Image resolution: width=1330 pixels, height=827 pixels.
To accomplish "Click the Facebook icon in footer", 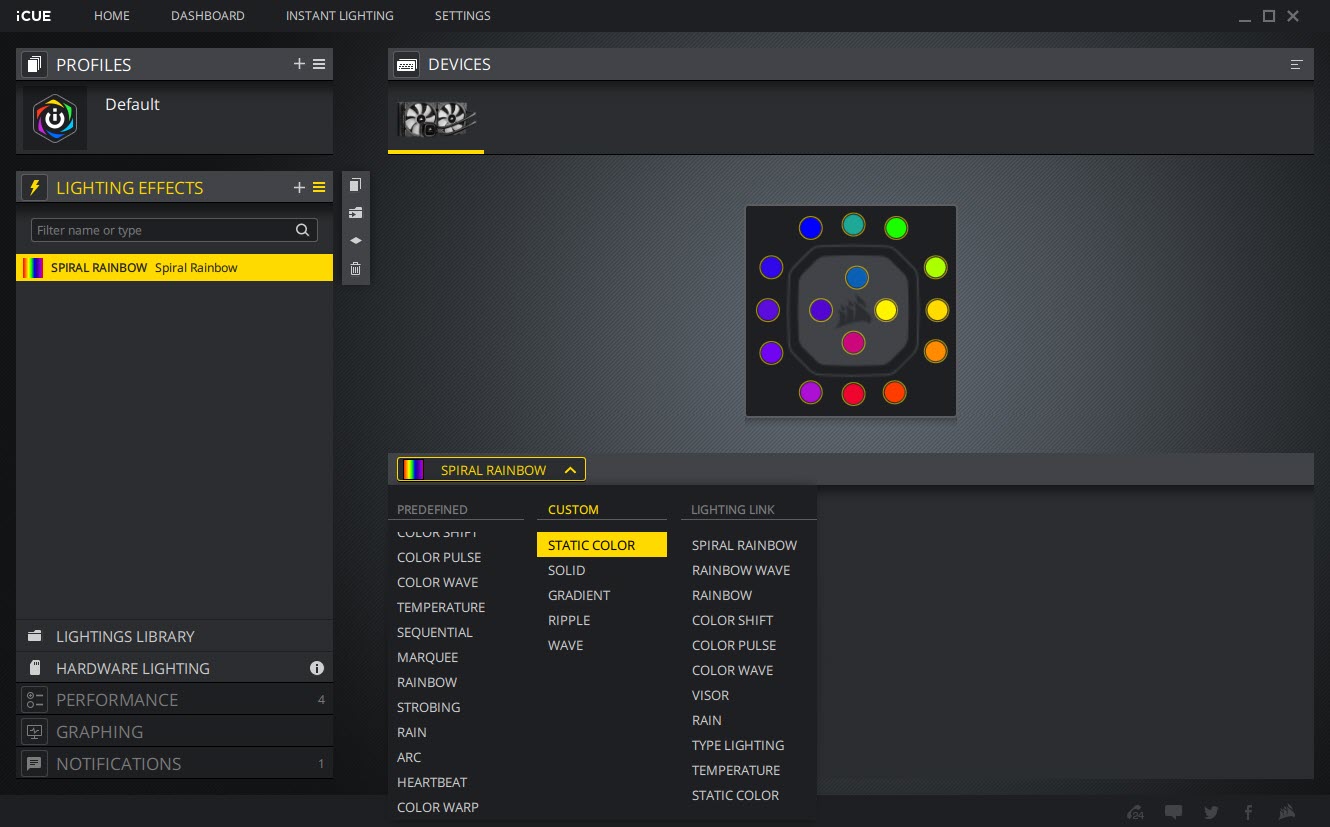I will (1249, 812).
